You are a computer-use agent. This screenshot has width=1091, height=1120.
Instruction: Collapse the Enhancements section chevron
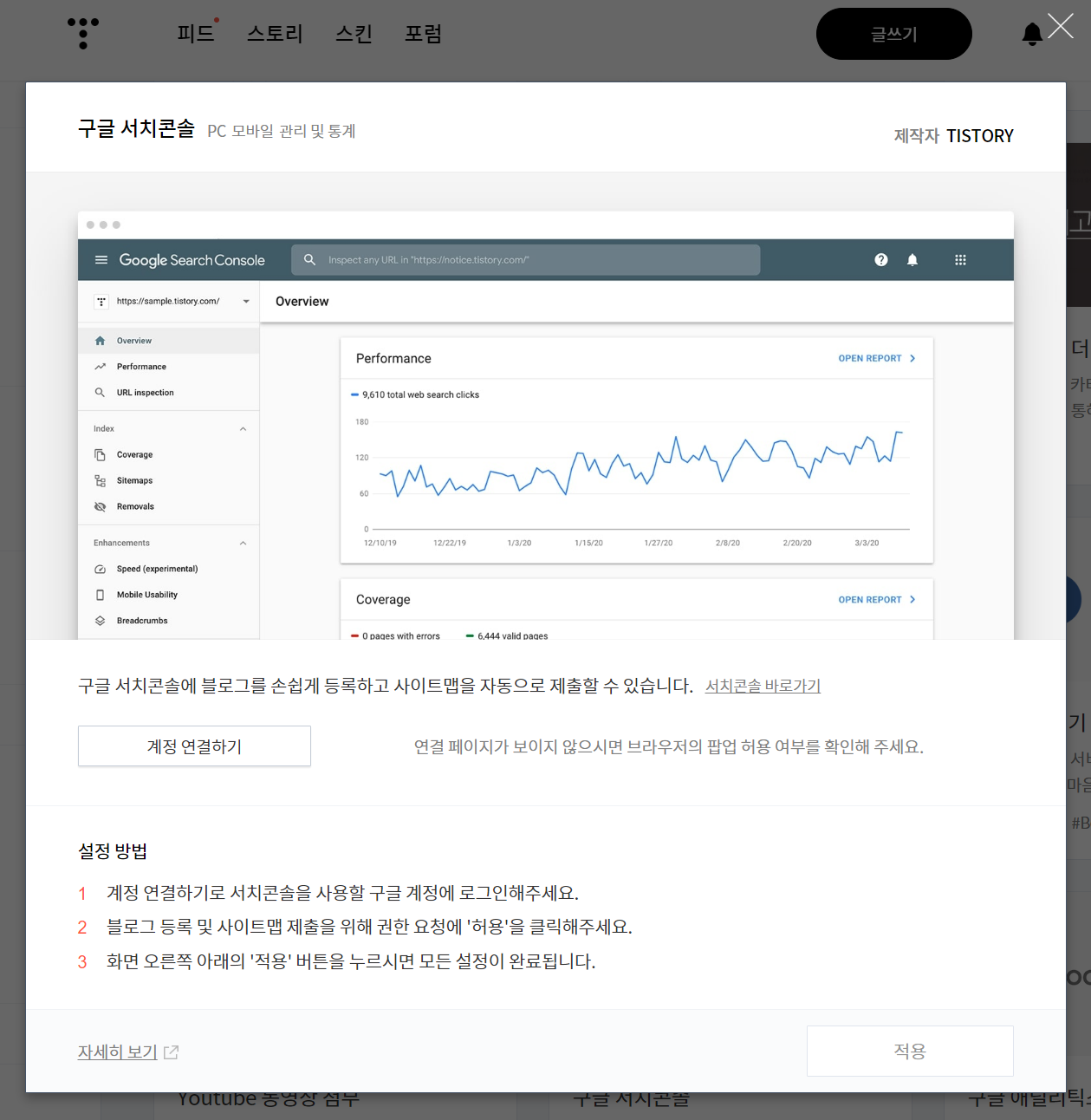243,544
